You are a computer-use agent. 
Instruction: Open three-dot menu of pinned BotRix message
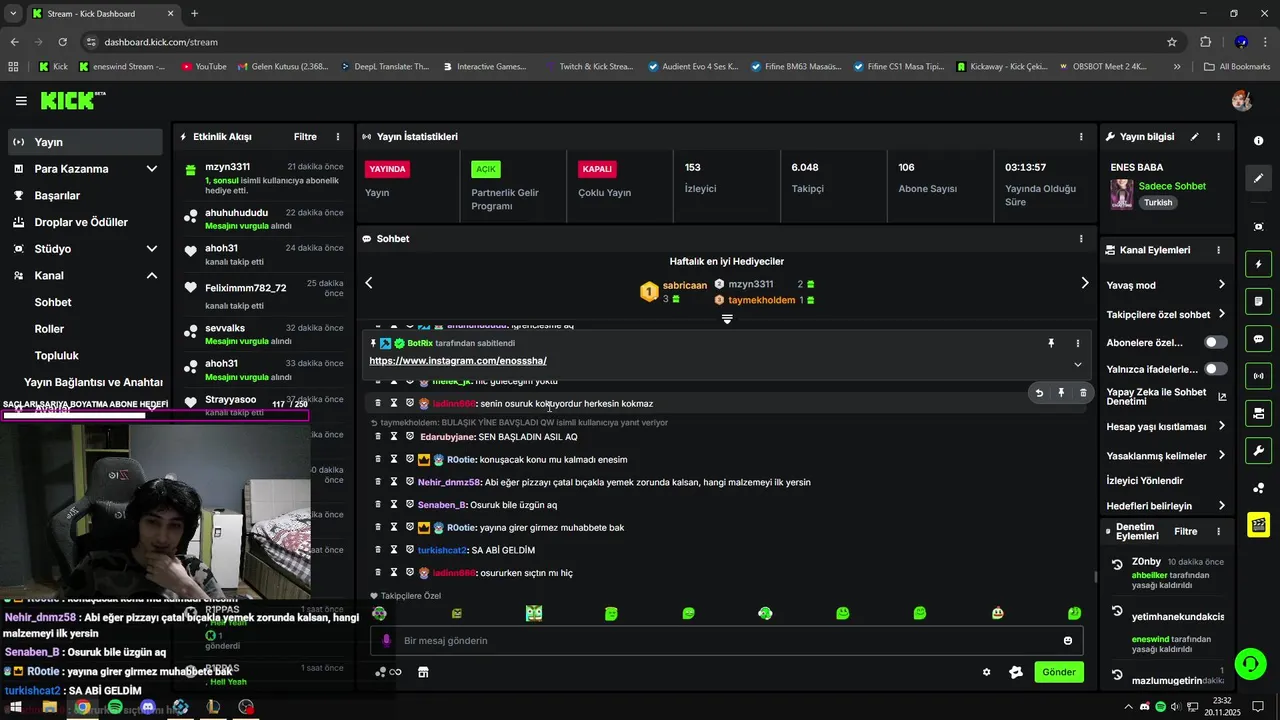tap(1077, 343)
